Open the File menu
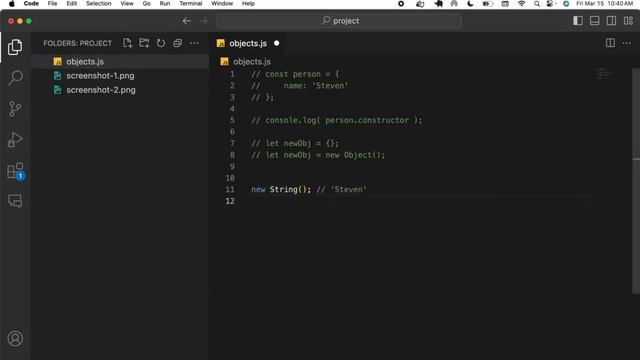This screenshot has width=640, height=360. (x=52, y=4)
